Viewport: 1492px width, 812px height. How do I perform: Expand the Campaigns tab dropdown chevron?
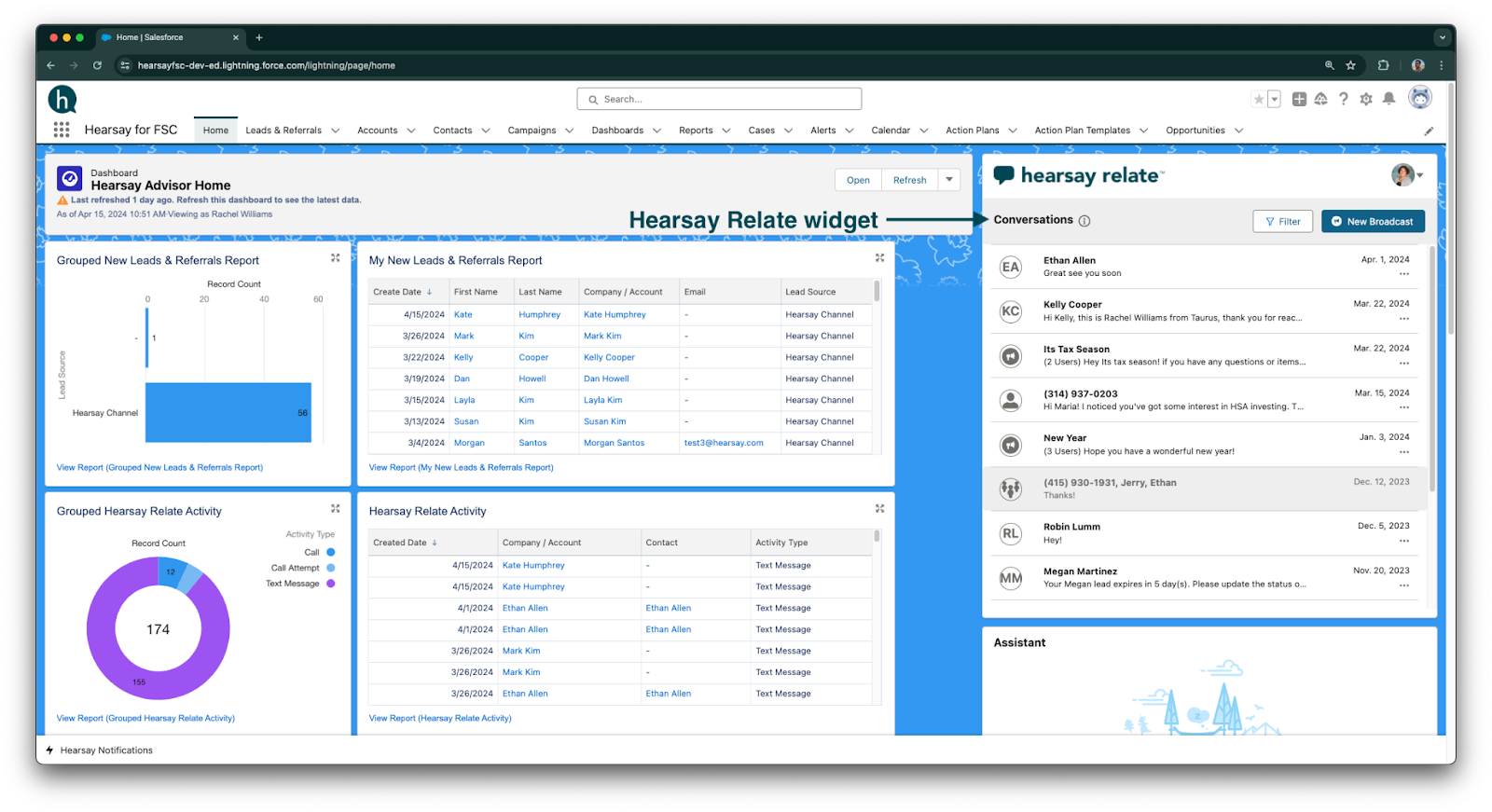click(570, 131)
